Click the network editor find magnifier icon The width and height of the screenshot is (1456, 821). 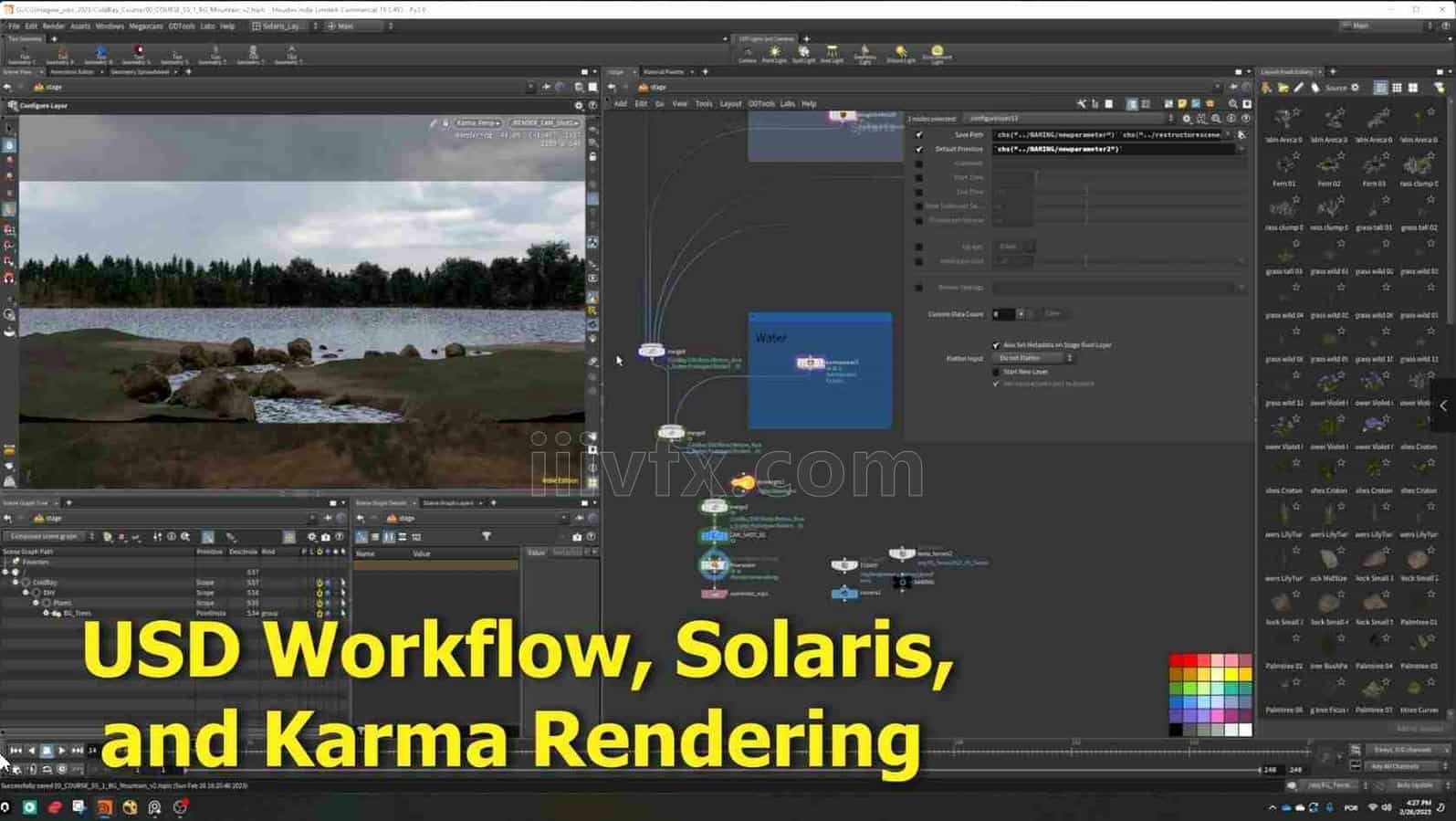coord(1233,104)
